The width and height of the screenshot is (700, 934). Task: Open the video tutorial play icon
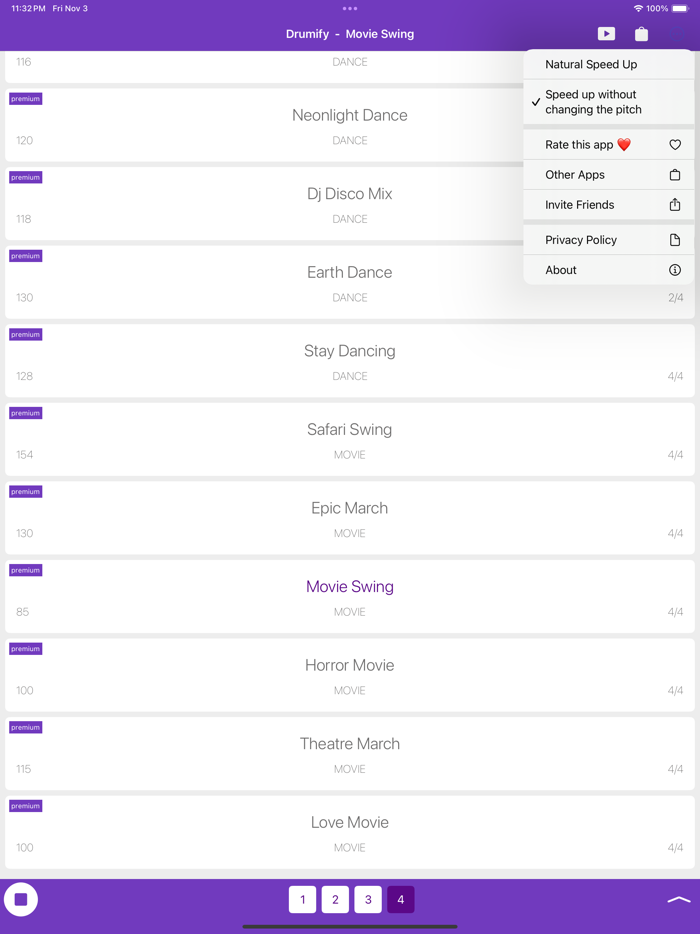coord(606,34)
